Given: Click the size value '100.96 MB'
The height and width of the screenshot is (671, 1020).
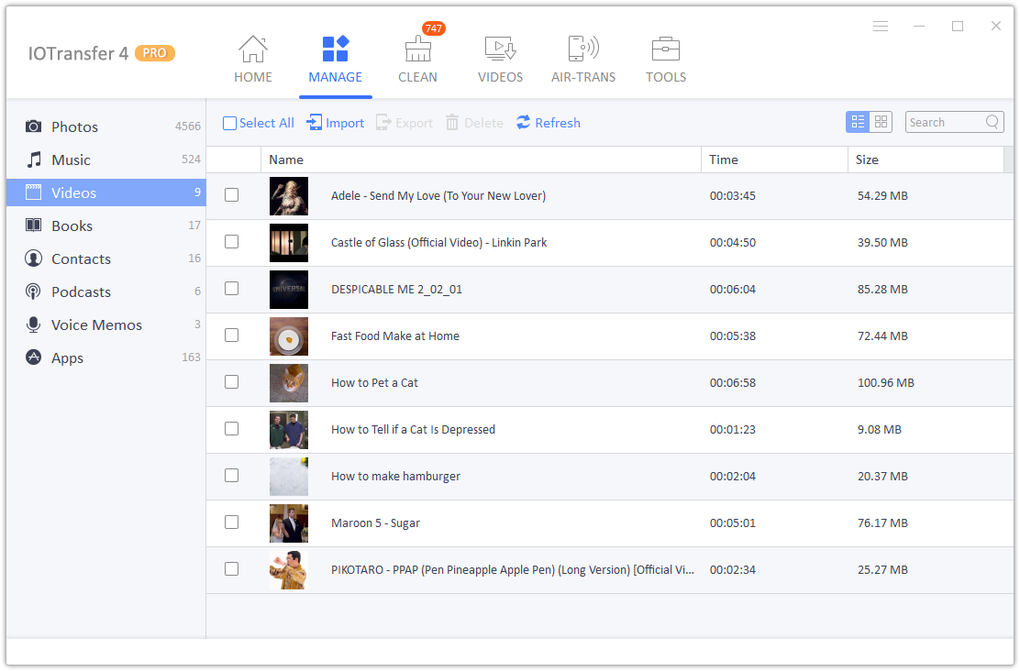Looking at the screenshot, I should click(885, 383).
